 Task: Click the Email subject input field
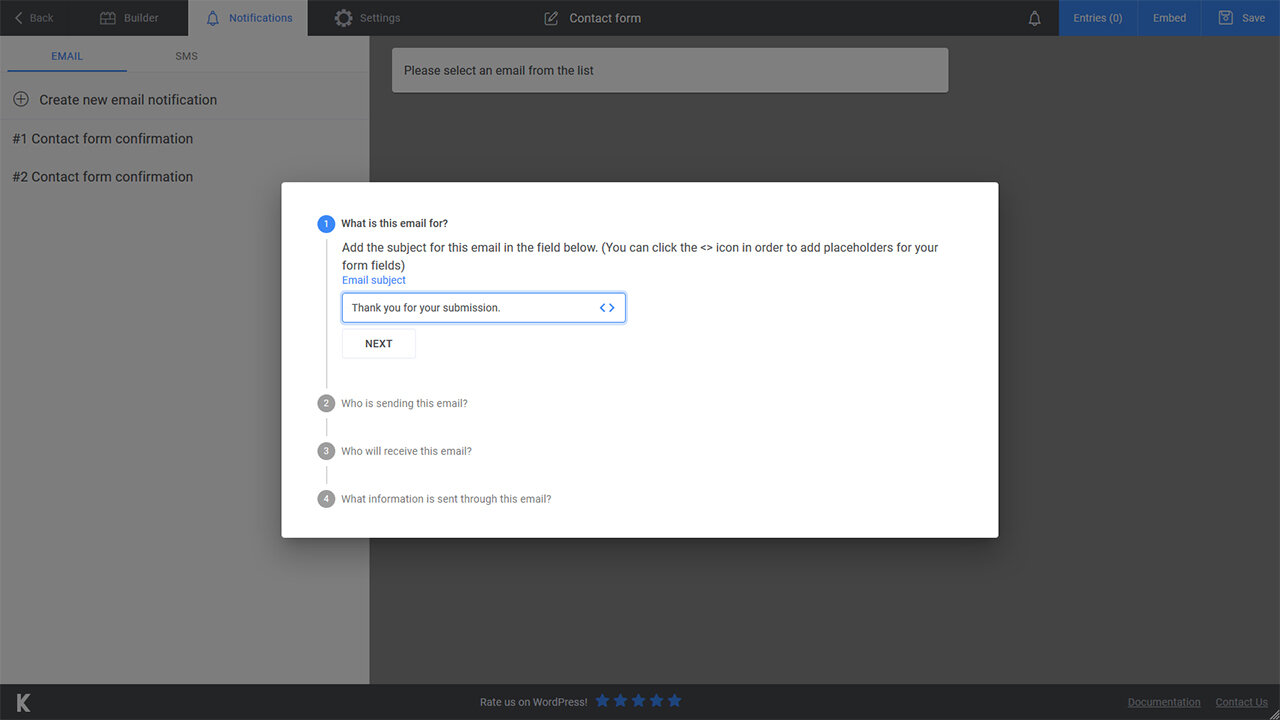coord(484,308)
